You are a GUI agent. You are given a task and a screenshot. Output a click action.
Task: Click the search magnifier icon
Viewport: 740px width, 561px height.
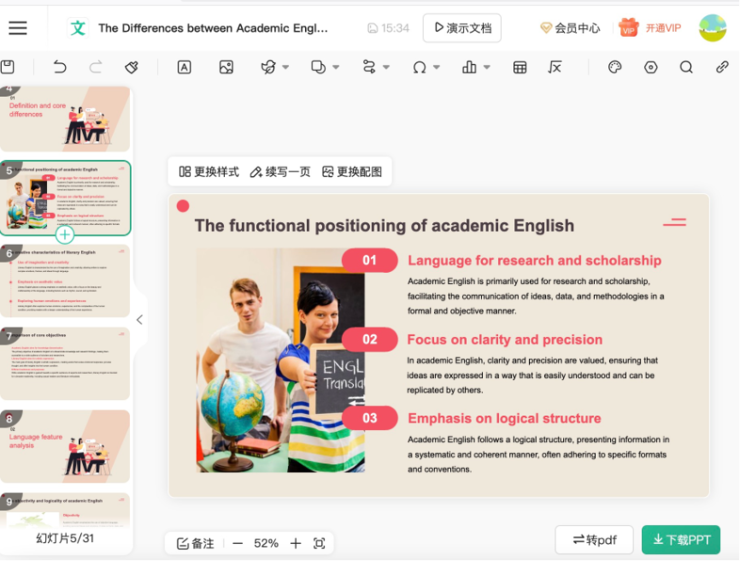pyautogui.click(x=686, y=67)
